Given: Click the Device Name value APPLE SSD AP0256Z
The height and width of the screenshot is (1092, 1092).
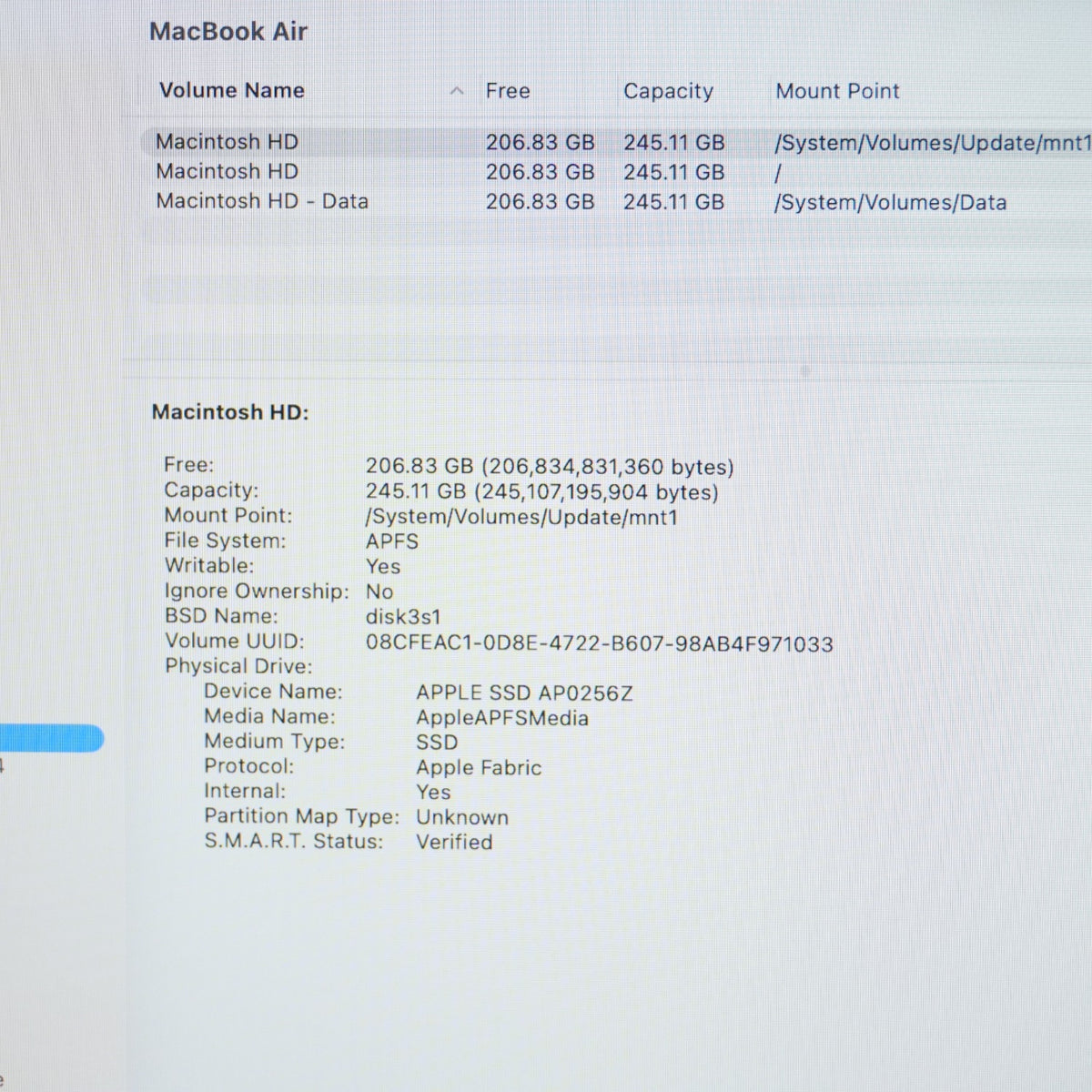Looking at the screenshot, I should 524,693.
